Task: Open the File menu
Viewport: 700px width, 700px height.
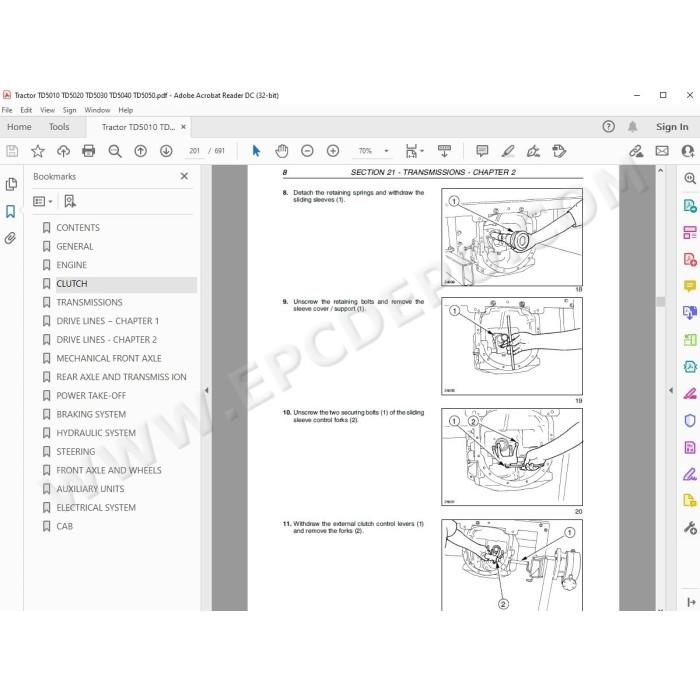Action: 7,110
